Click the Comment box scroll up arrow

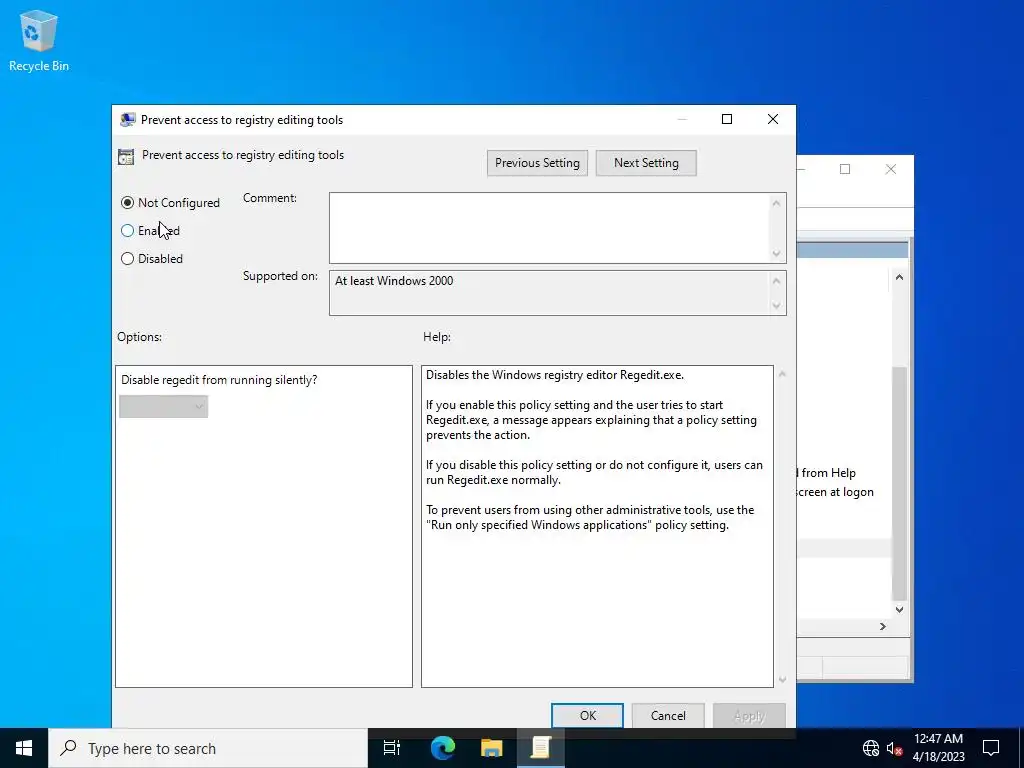tap(776, 203)
